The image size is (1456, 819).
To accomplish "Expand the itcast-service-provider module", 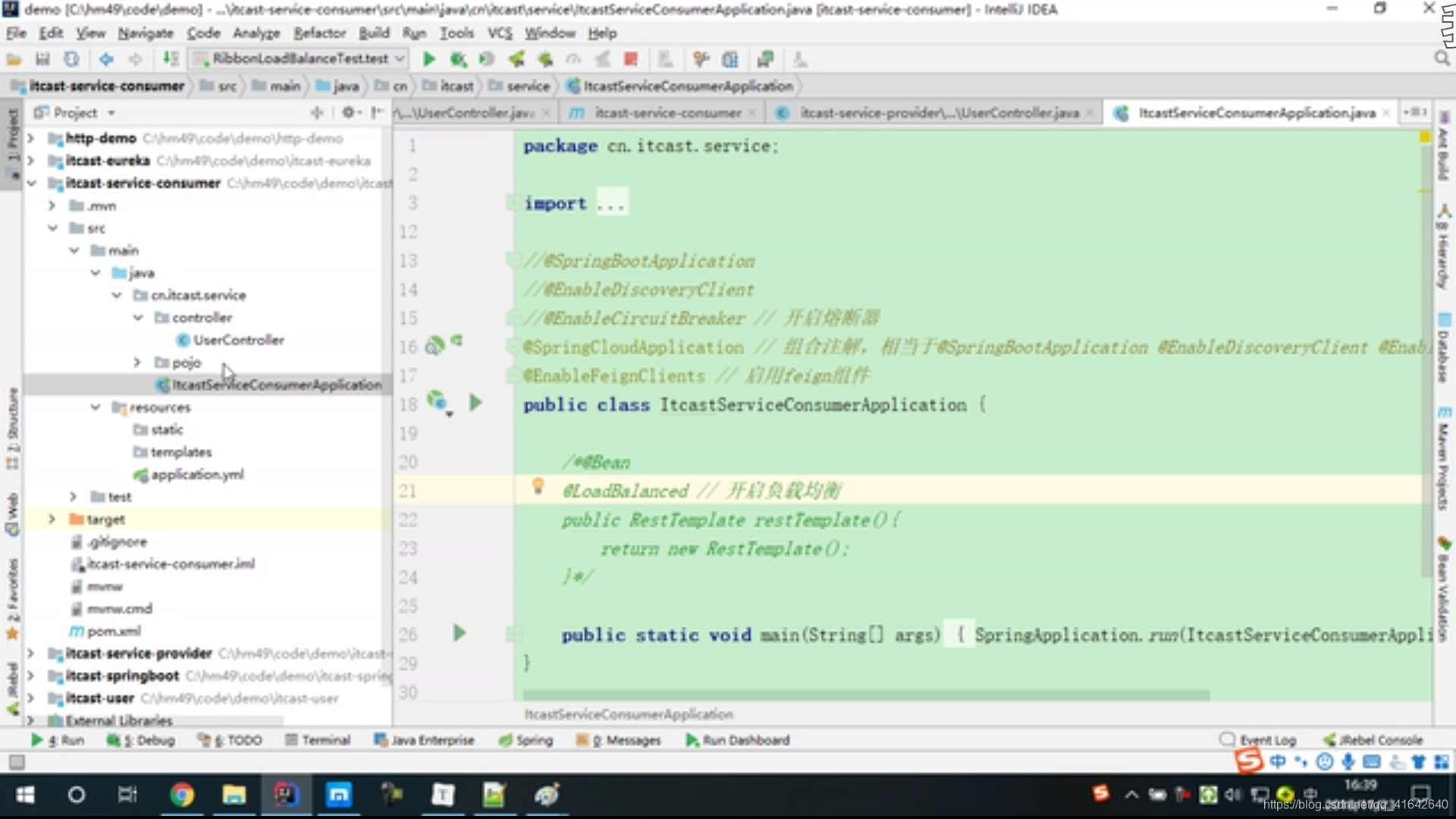I will tap(30, 653).
